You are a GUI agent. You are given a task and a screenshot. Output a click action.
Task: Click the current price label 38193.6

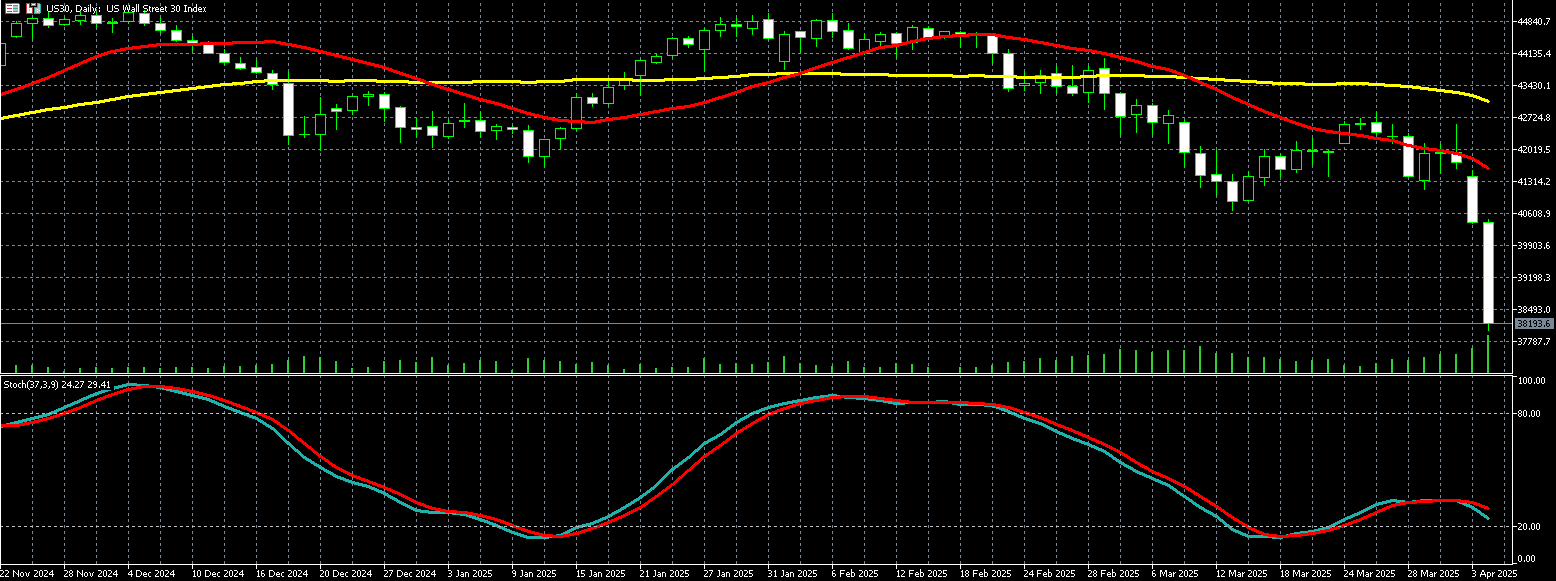(x=1532, y=324)
